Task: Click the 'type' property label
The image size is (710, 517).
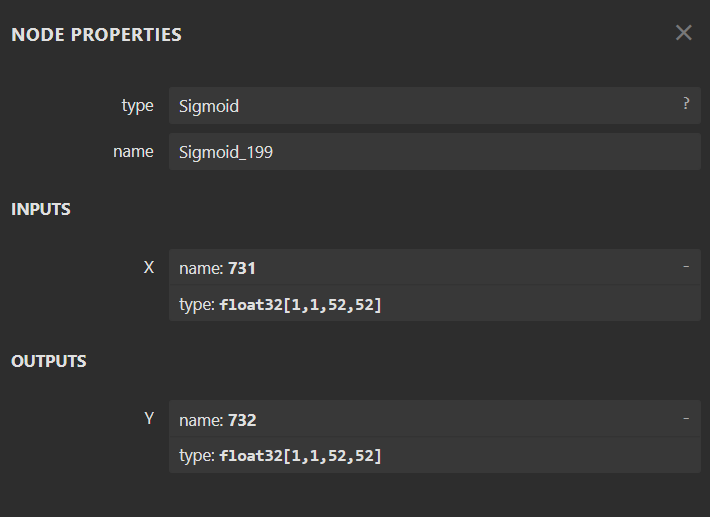Action: [137, 105]
